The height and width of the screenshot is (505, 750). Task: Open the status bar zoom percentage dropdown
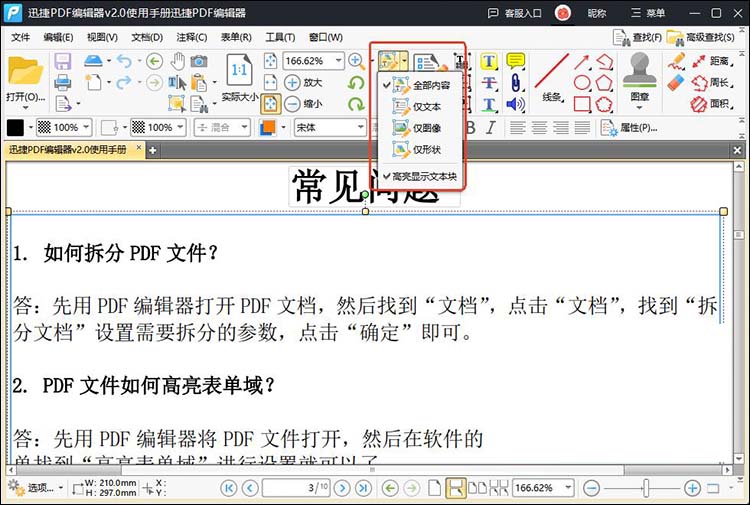[x=568, y=488]
